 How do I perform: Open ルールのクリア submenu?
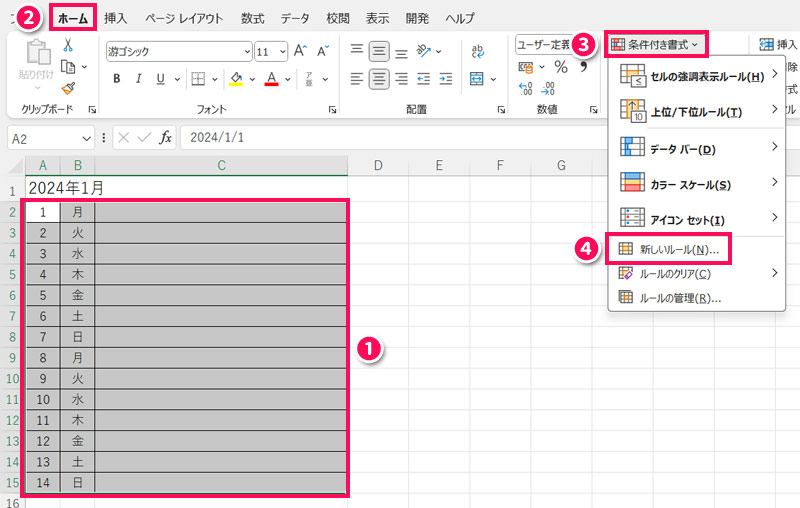pyautogui.click(x=696, y=274)
